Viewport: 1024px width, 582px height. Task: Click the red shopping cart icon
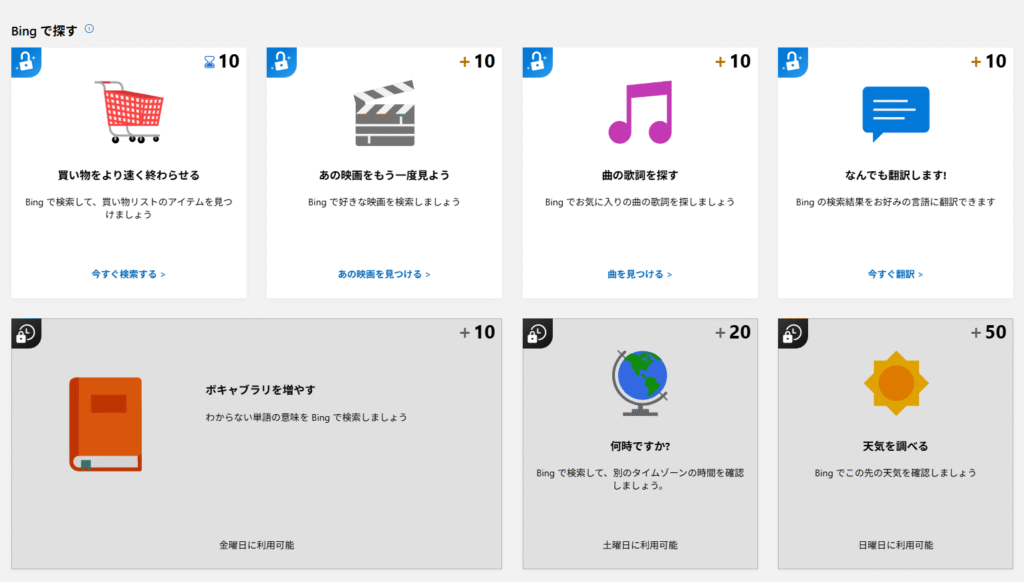coord(129,112)
